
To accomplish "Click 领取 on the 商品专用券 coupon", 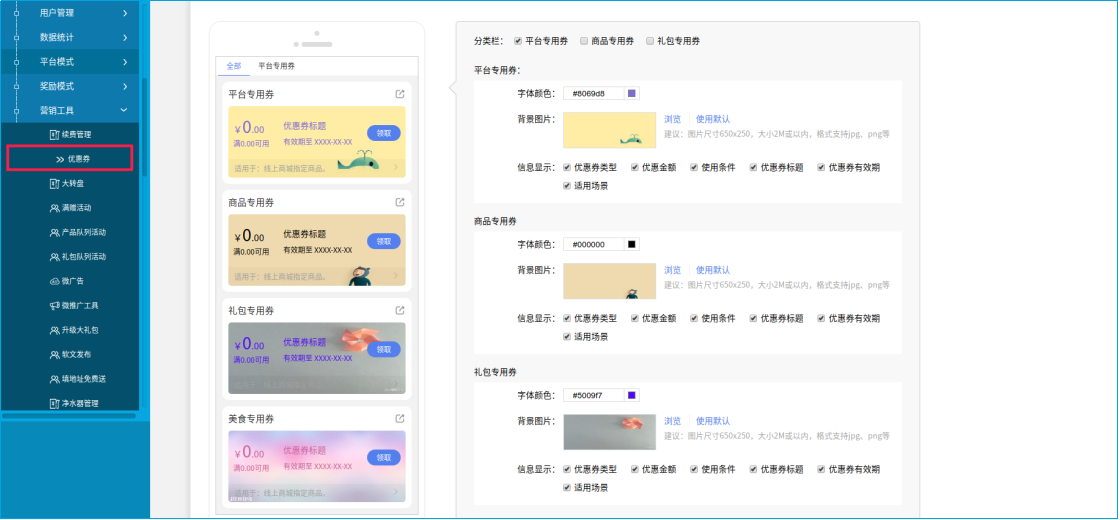I will (x=384, y=241).
